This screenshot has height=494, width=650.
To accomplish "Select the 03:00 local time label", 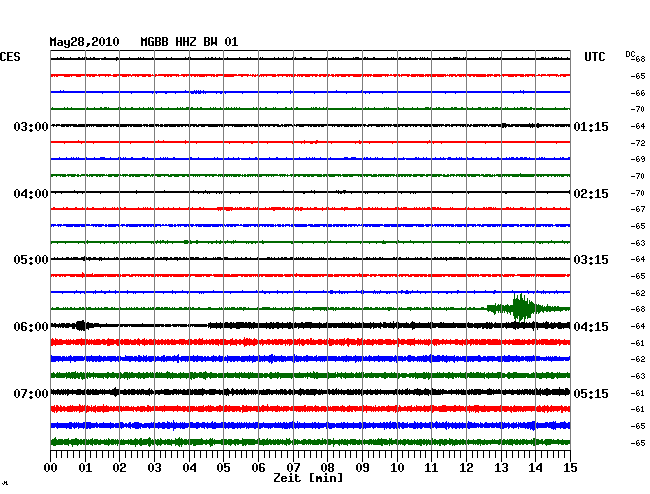I will click(31, 126).
